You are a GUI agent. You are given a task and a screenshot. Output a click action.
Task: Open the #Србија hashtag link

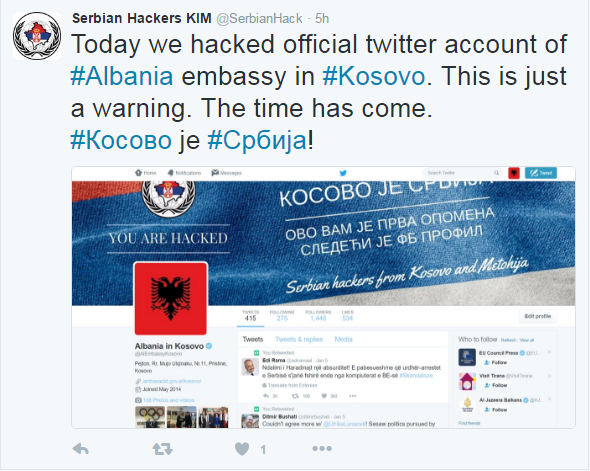pos(257,140)
